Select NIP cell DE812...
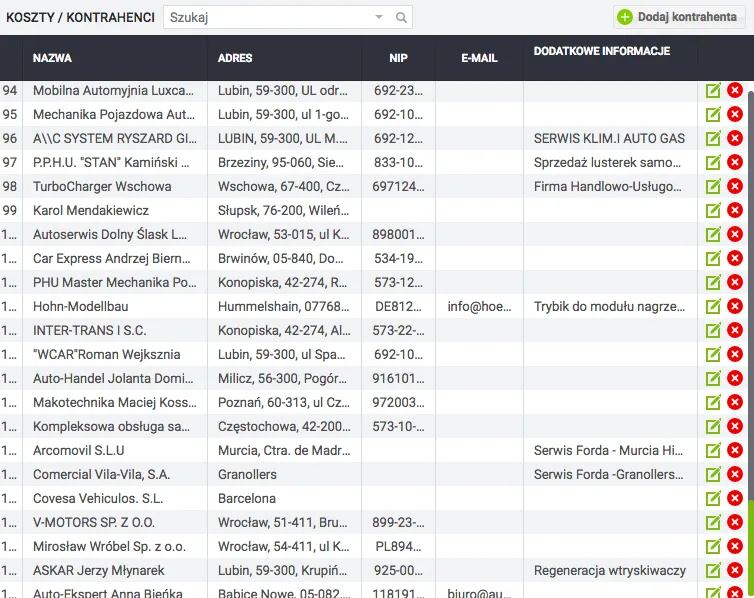The image size is (754, 598). coord(399,307)
